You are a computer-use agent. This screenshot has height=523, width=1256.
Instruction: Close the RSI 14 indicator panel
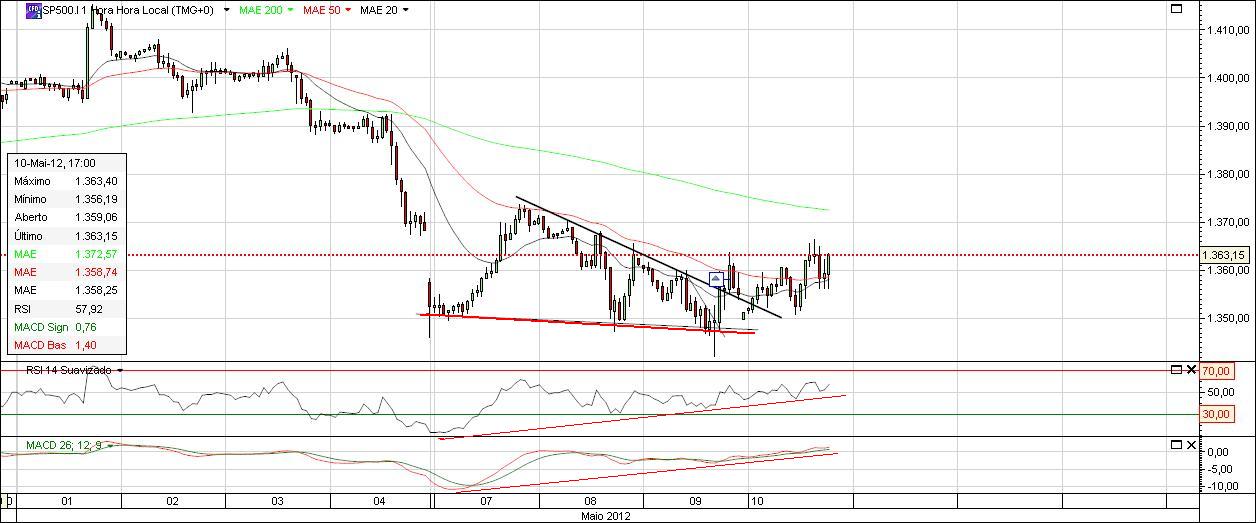click(1190, 370)
